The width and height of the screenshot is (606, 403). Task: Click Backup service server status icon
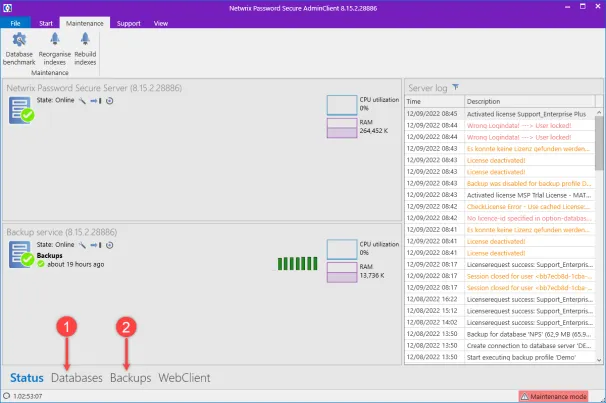21,255
